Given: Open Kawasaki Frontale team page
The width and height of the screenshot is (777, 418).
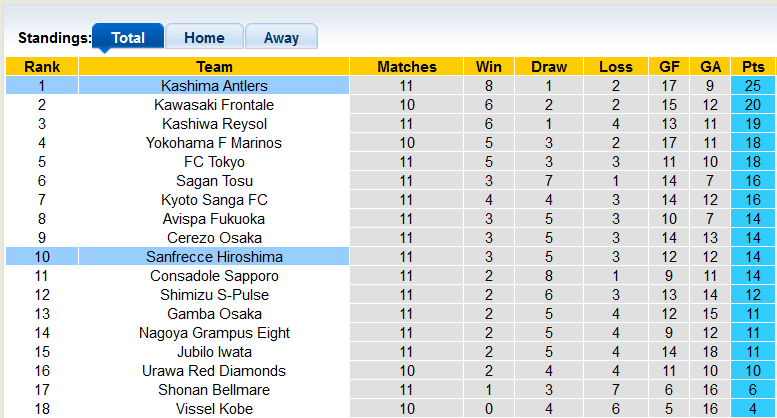Looking at the screenshot, I should coord(214,105).
